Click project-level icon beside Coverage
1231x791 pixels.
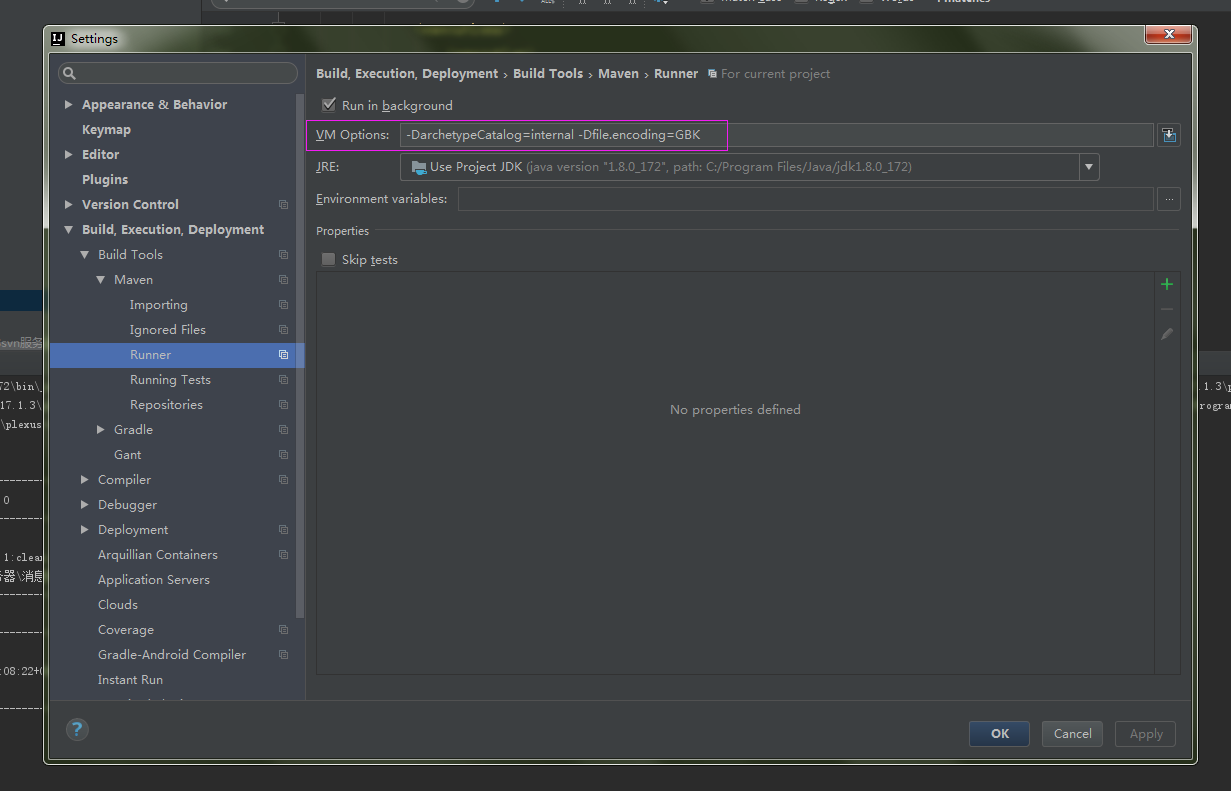[283, 630]
